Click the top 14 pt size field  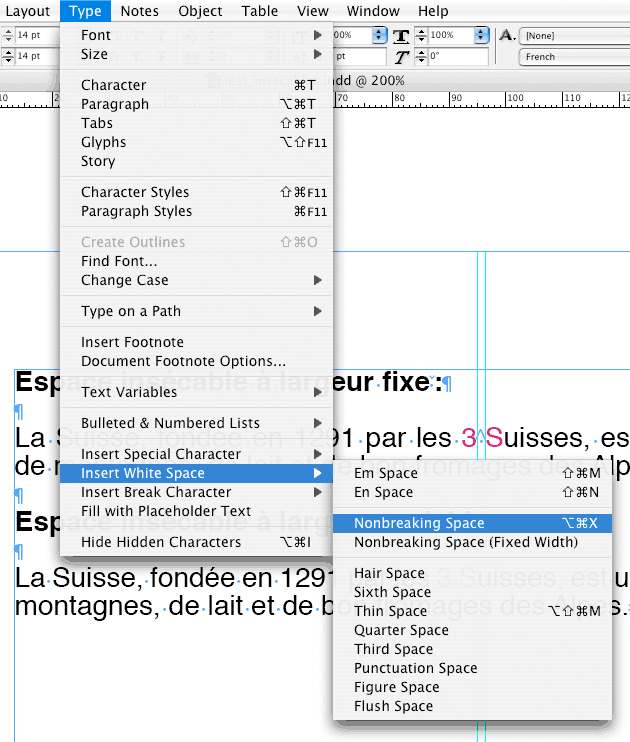coord(38,35)
